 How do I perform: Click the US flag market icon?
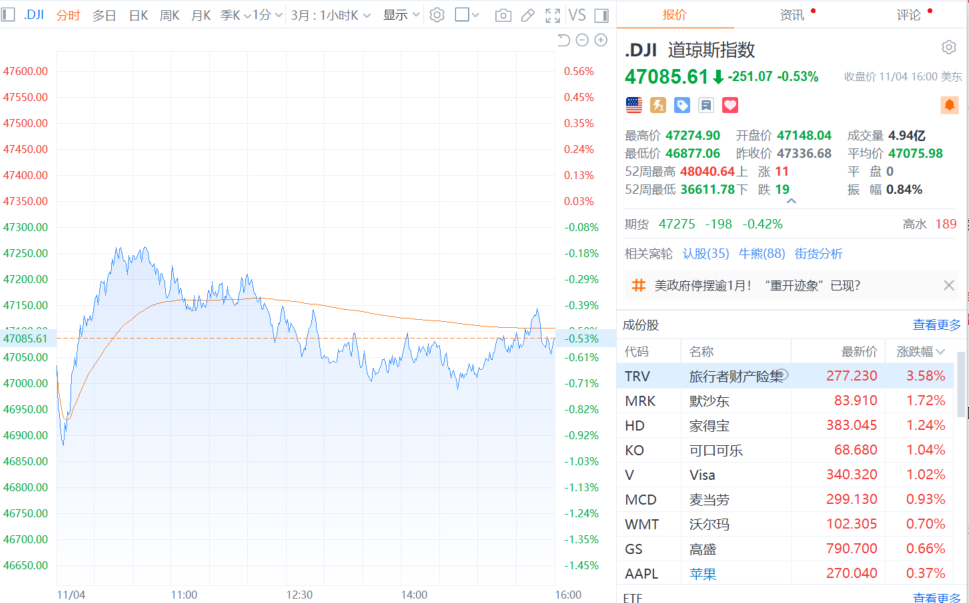pos(634,105)
